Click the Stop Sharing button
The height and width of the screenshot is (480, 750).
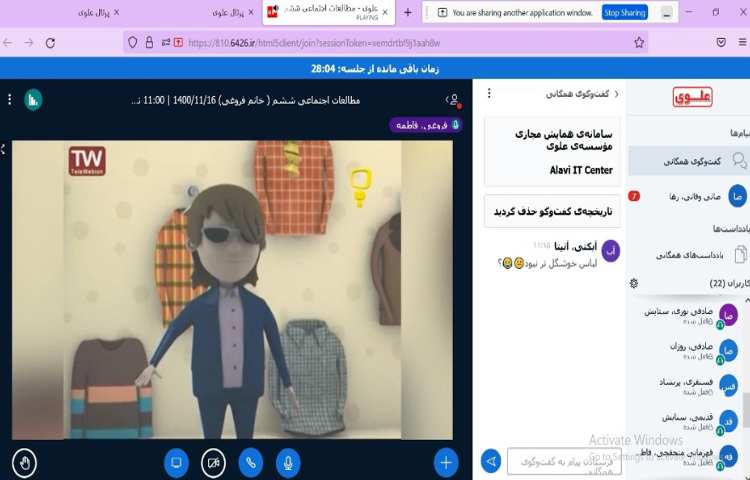(625, 12)
